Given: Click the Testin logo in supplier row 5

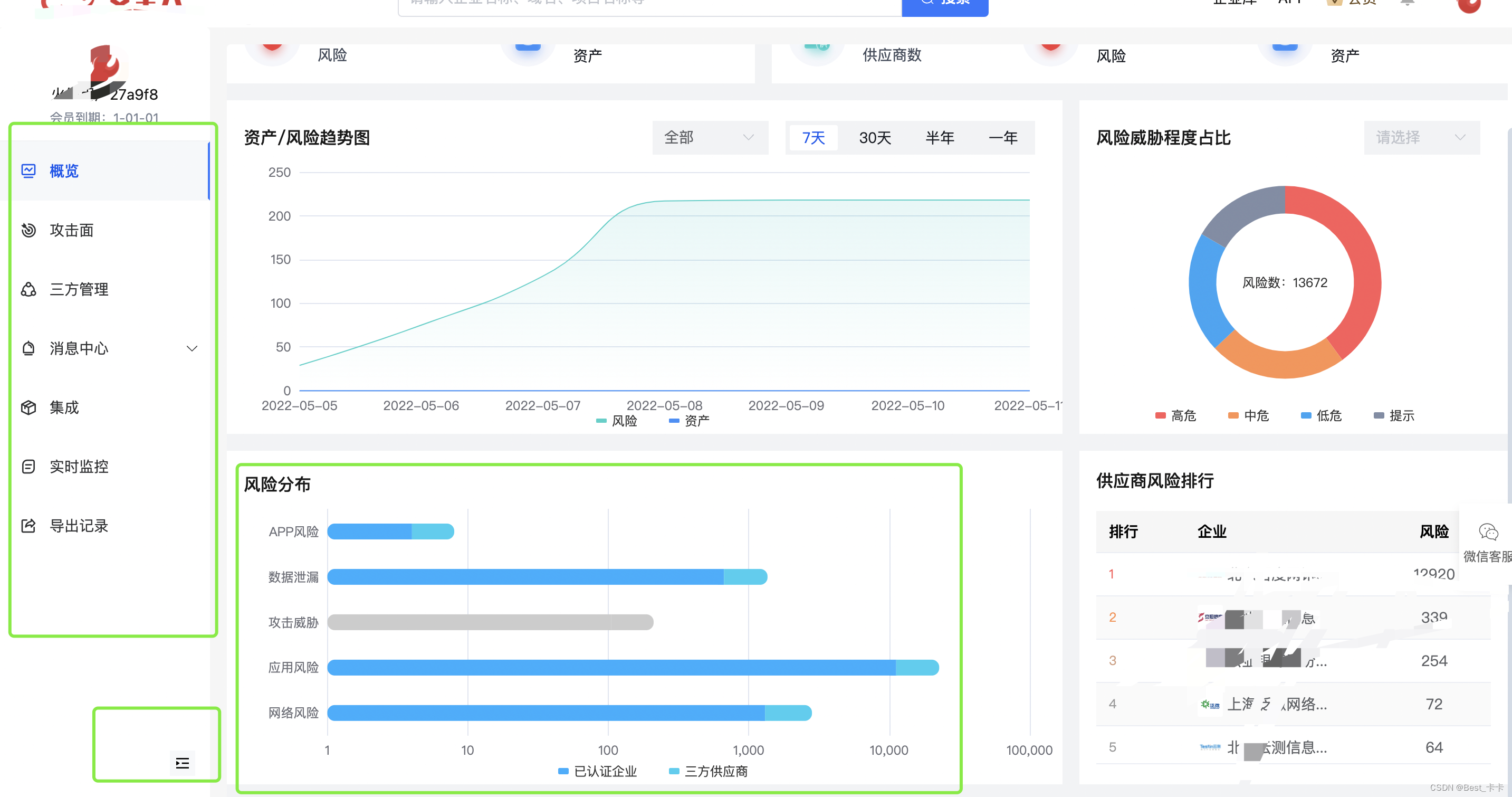Looking at the screenshot, I should click(1210, 748).
